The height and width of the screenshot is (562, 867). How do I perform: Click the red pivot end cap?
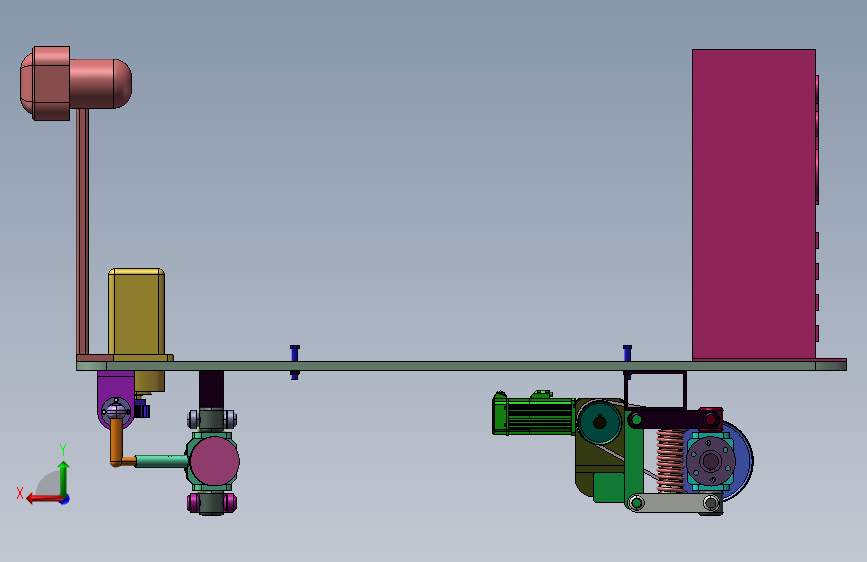711,419
